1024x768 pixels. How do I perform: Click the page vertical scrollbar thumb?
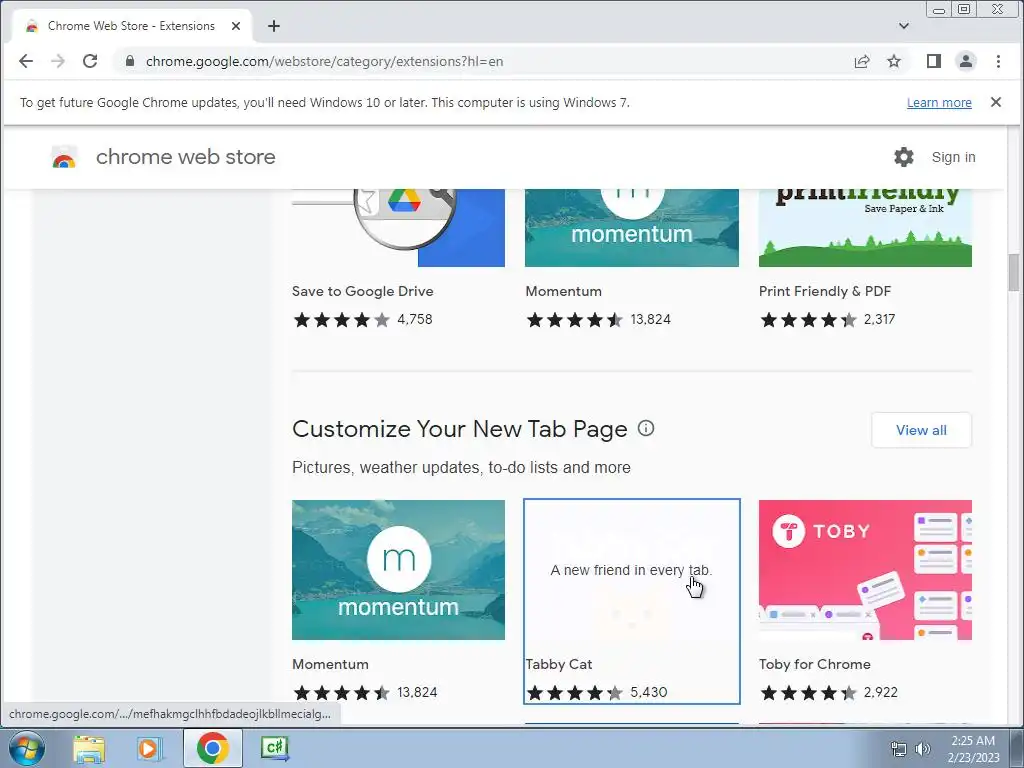pyautogui.click(x=1014, y=272)
